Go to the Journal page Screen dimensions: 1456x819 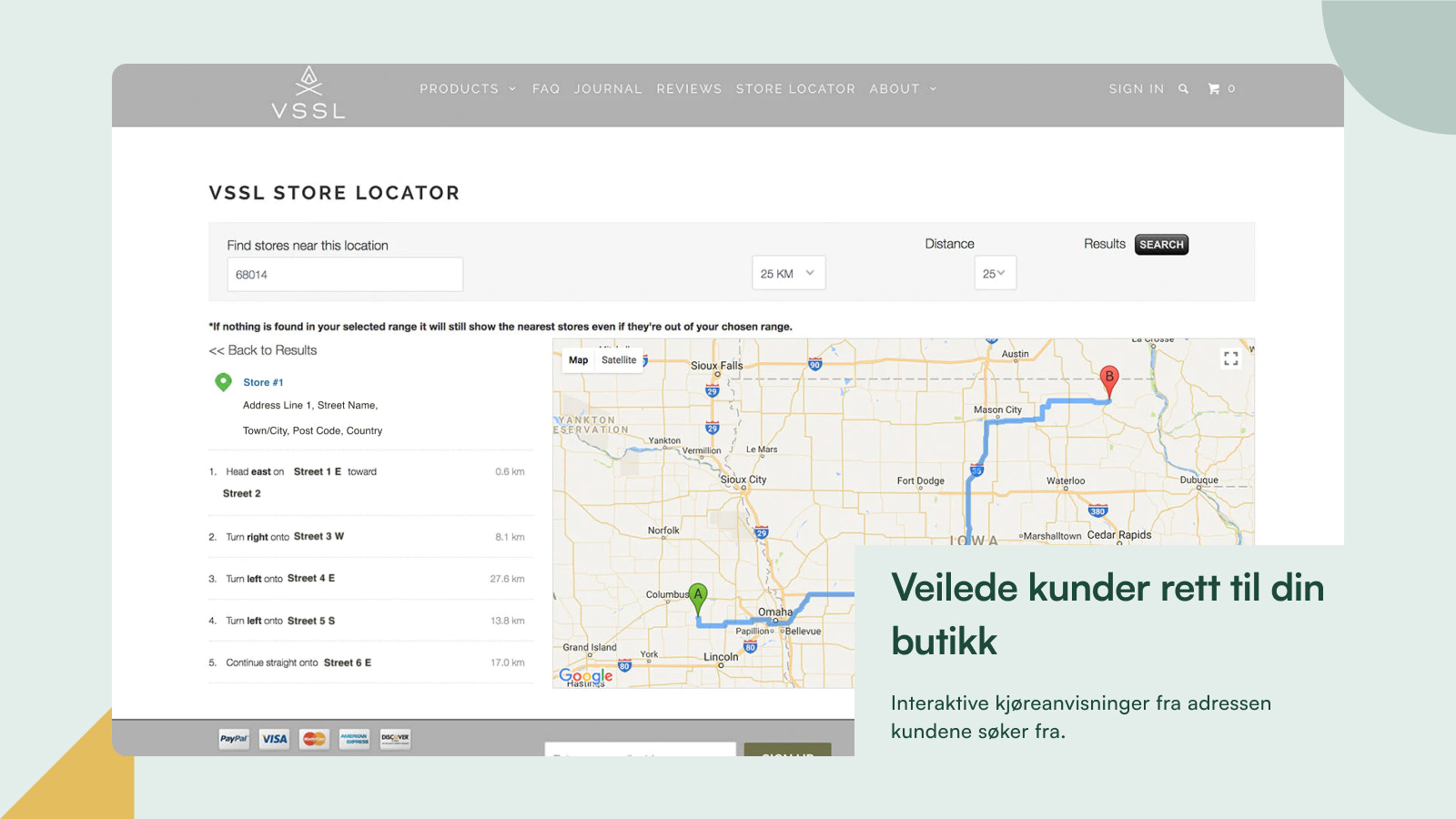tap(608, 89)
